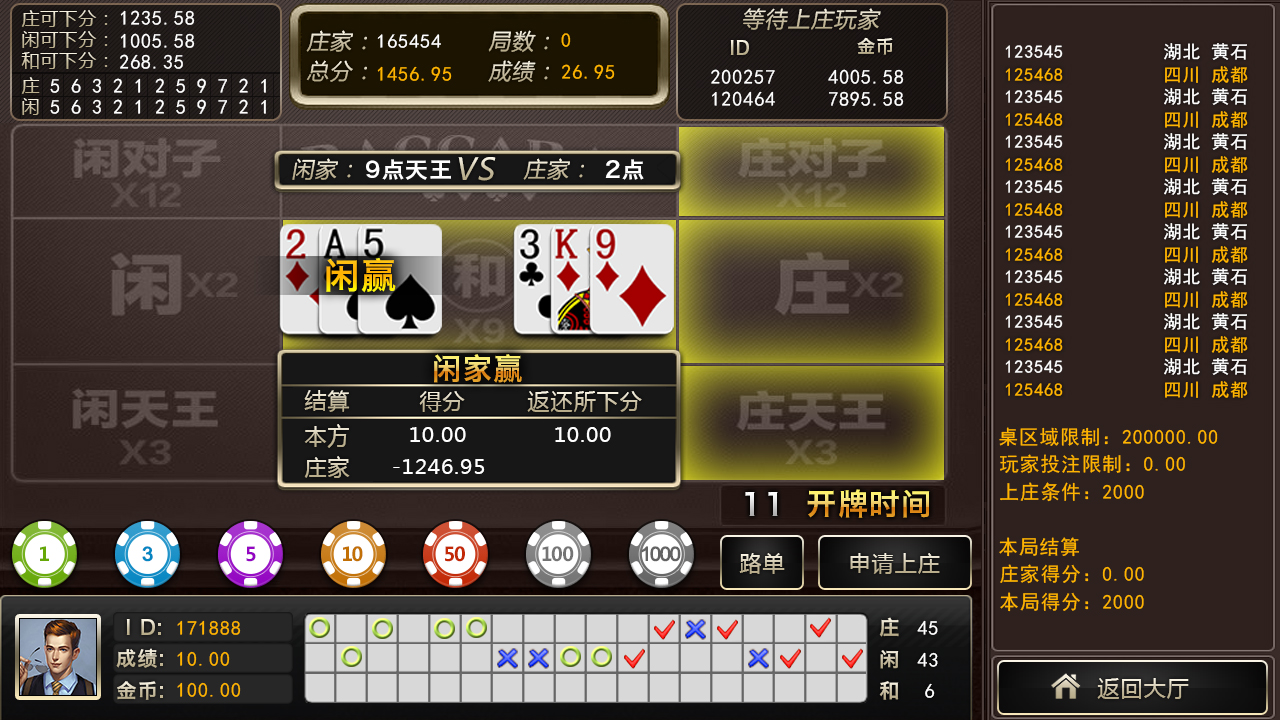Click the nine of diamonds card
Viewport: 1280px width, 720px height.
click(x=632, y=279)
